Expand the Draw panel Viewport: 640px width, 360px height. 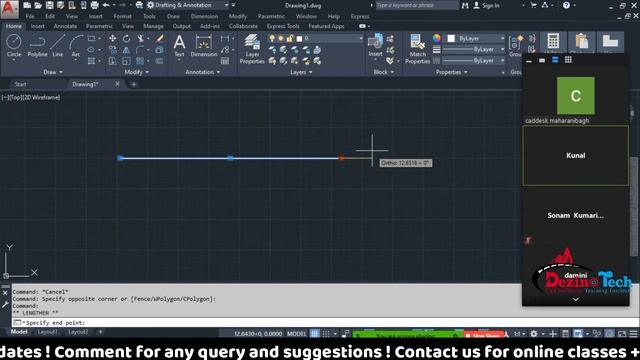coord(53,72)
